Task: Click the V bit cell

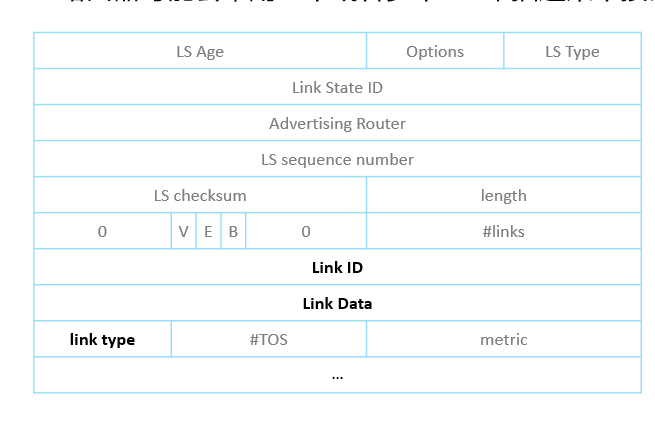Action: coord(183,231)
